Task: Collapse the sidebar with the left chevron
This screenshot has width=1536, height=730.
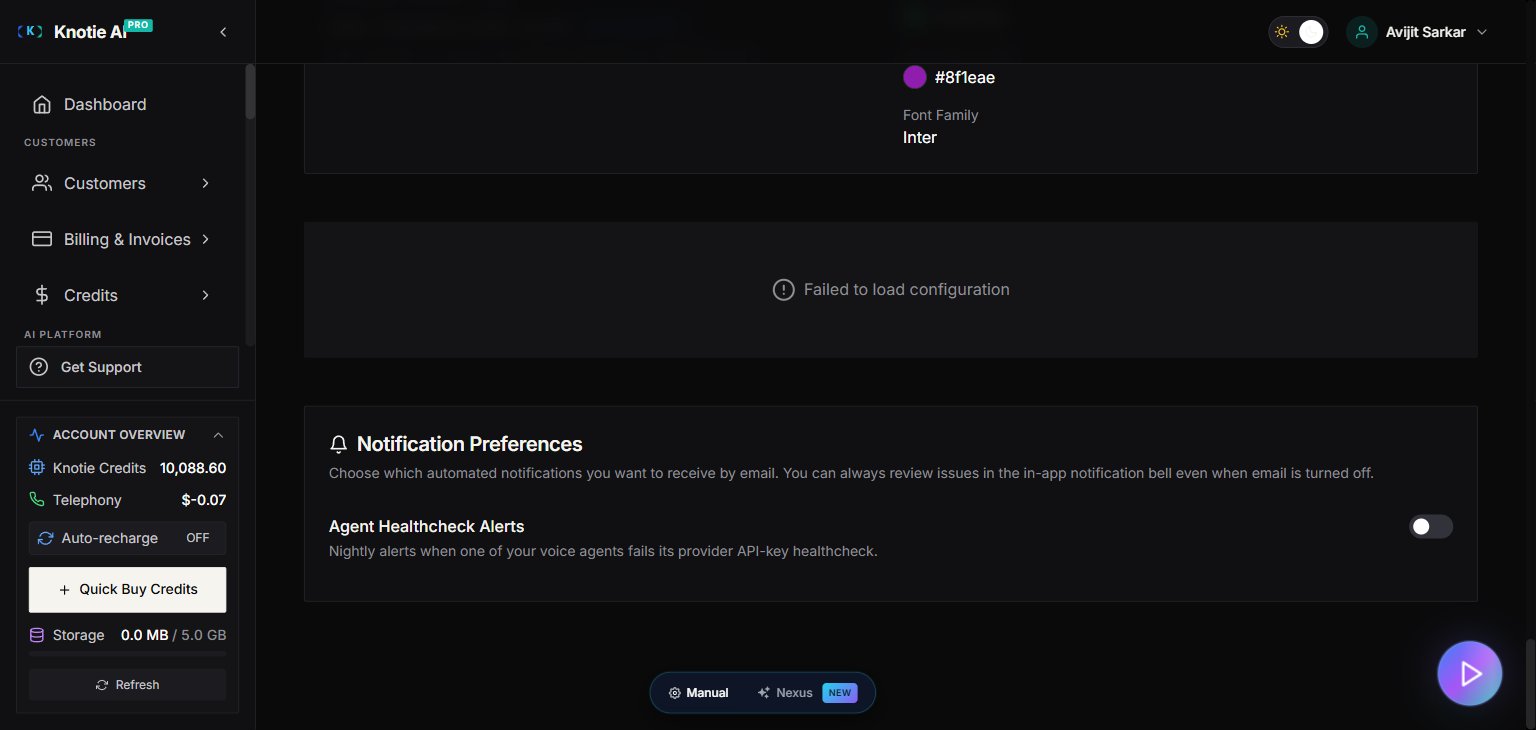Action: (223, 32)
